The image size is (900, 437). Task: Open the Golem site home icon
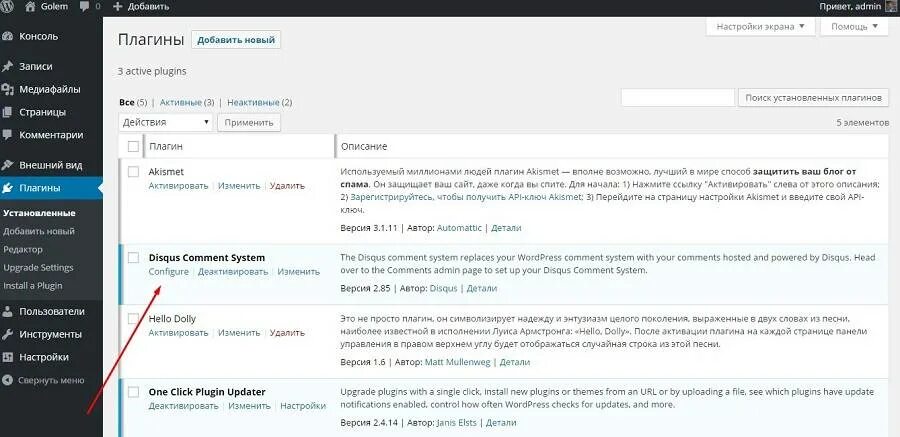[31, 6]
